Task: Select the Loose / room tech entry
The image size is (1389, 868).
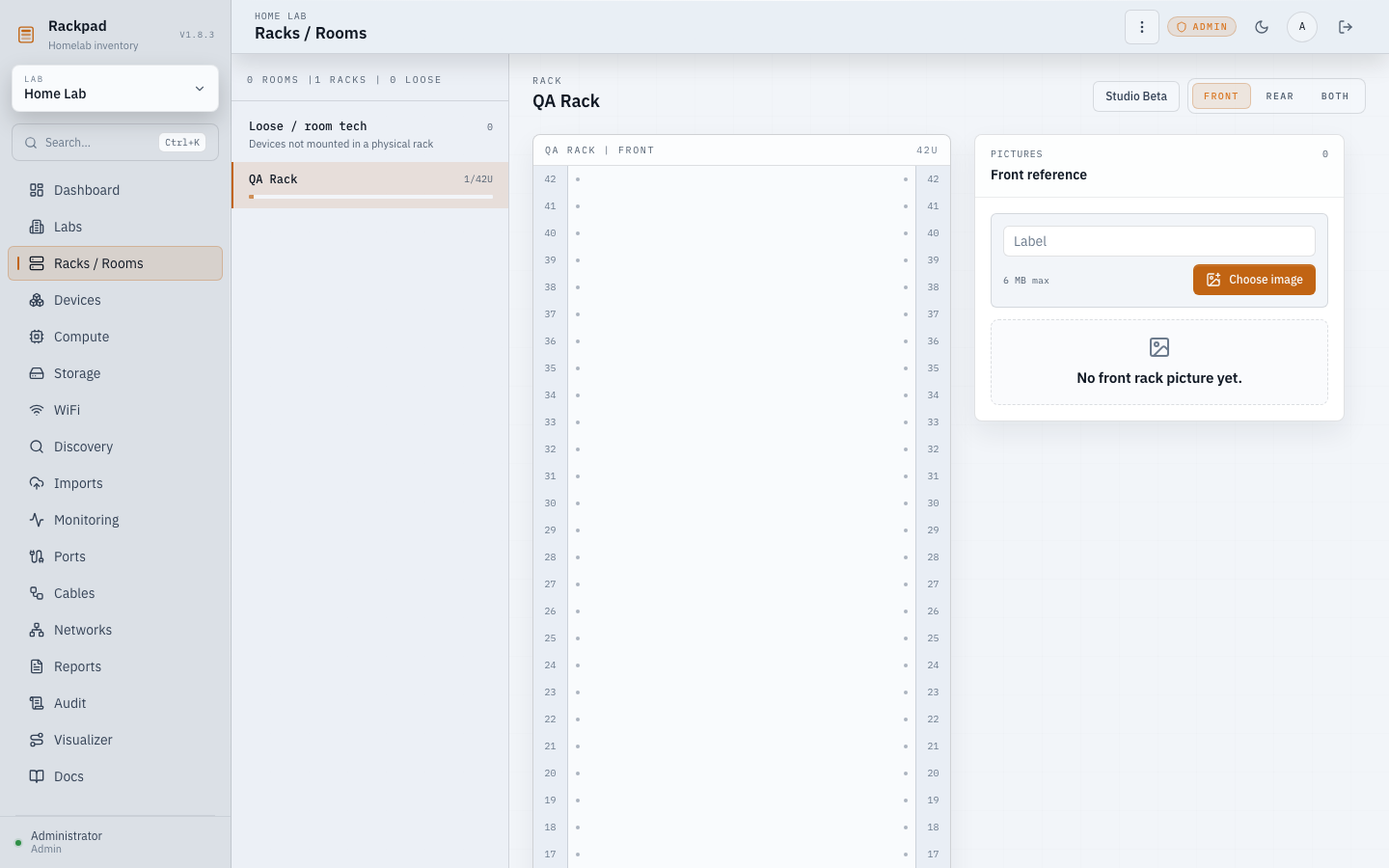Action: 370,134
